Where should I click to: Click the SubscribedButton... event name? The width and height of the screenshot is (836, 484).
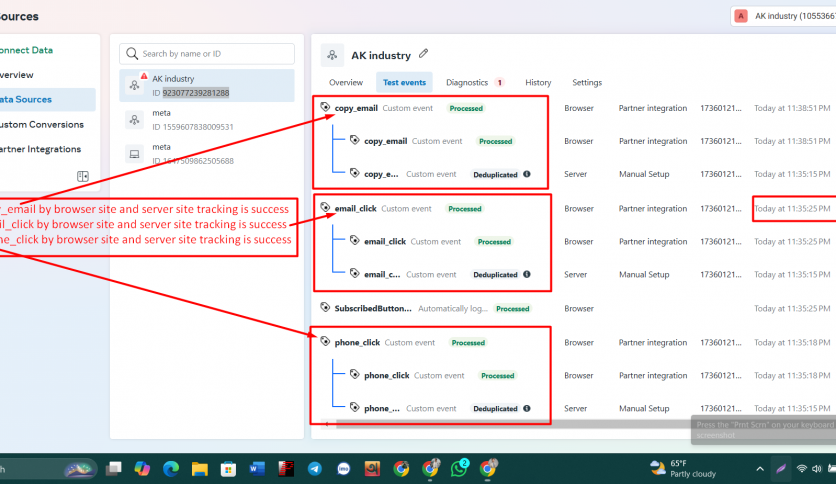tap(373, 308)
